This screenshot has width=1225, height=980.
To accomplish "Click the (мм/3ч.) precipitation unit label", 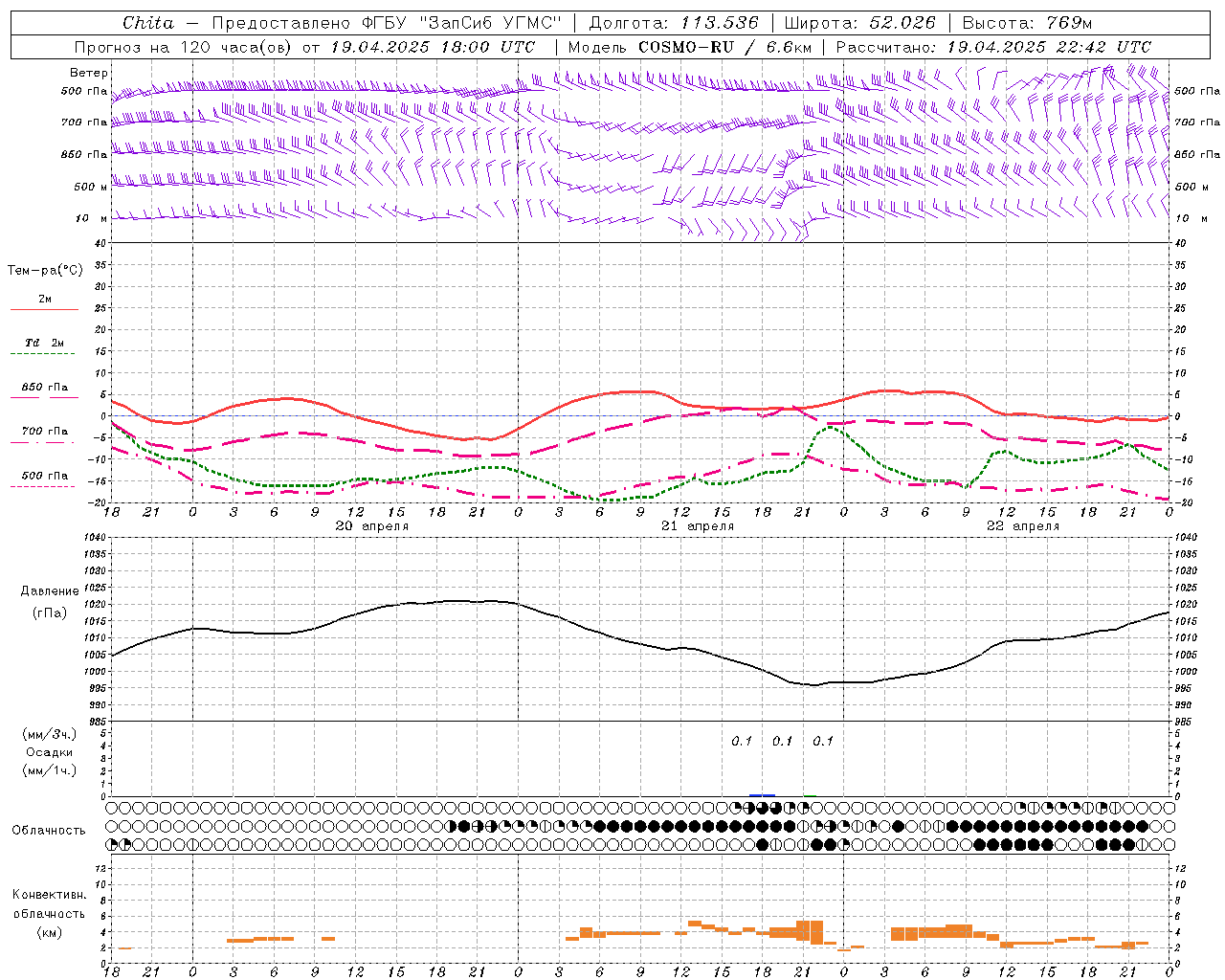I will click(49, 734).
